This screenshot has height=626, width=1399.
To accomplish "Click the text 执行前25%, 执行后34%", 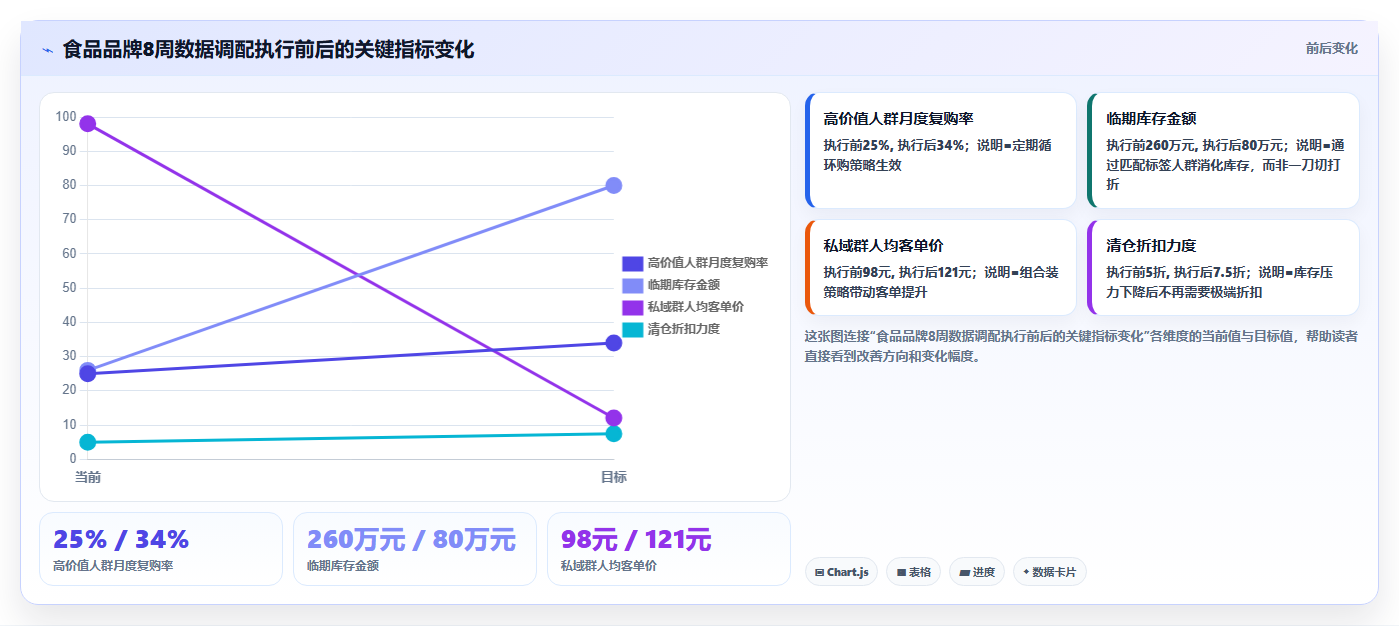I will click(x=894, y=145).
